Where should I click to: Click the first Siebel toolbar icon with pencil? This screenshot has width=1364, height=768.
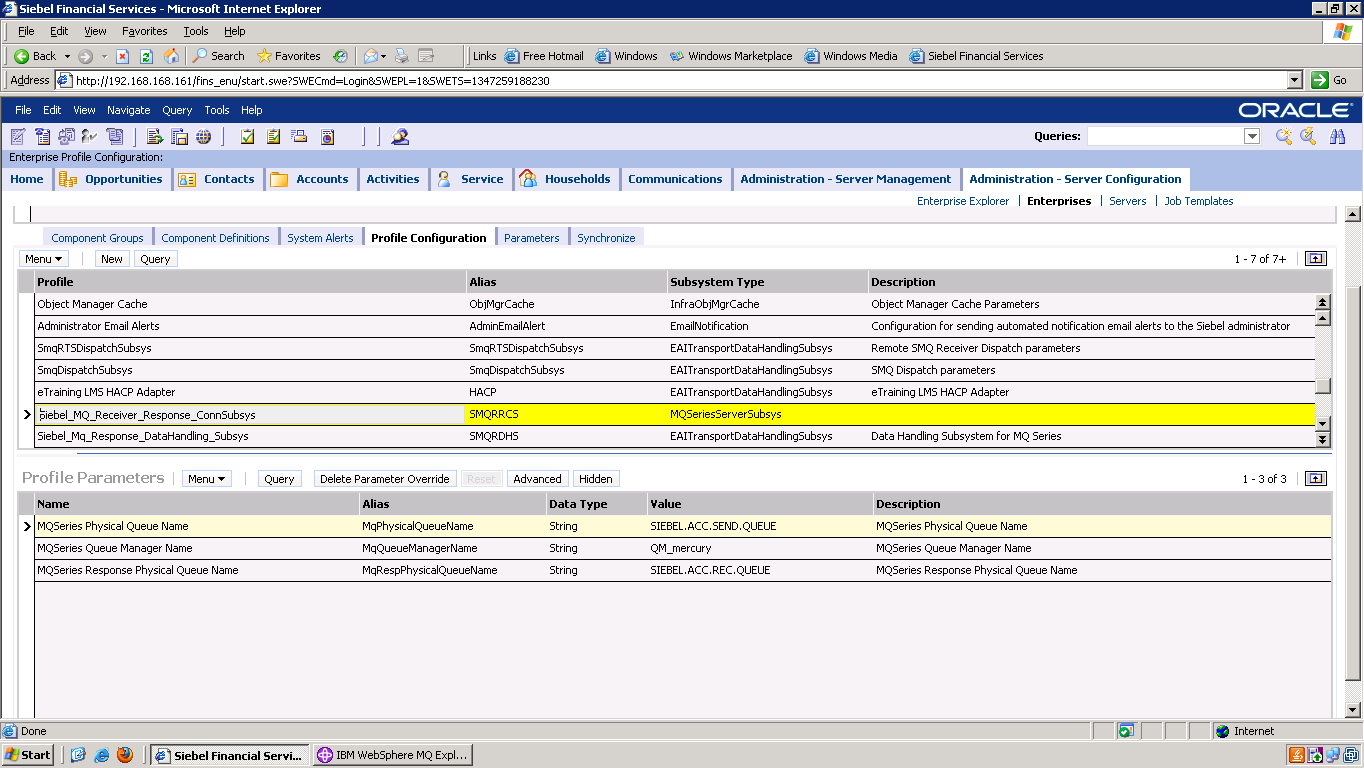coord(18,137)
